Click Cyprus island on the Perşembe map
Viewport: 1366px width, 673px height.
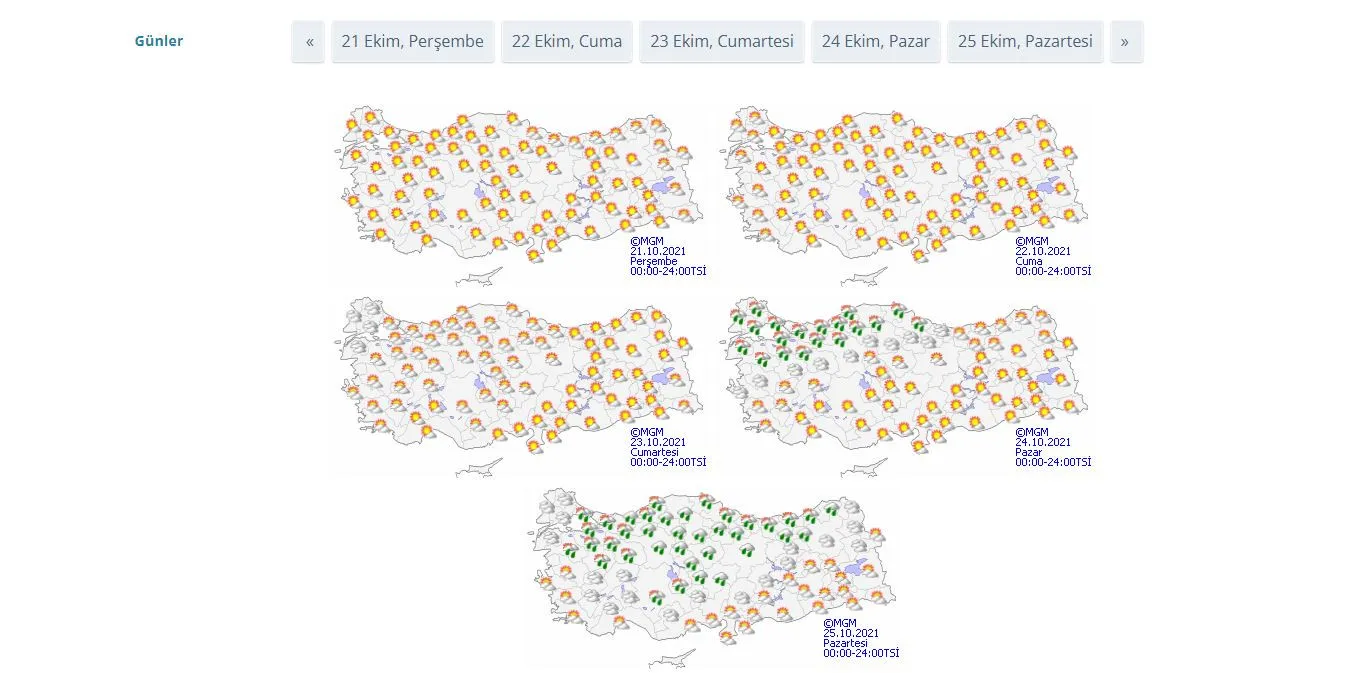point(480,277)
